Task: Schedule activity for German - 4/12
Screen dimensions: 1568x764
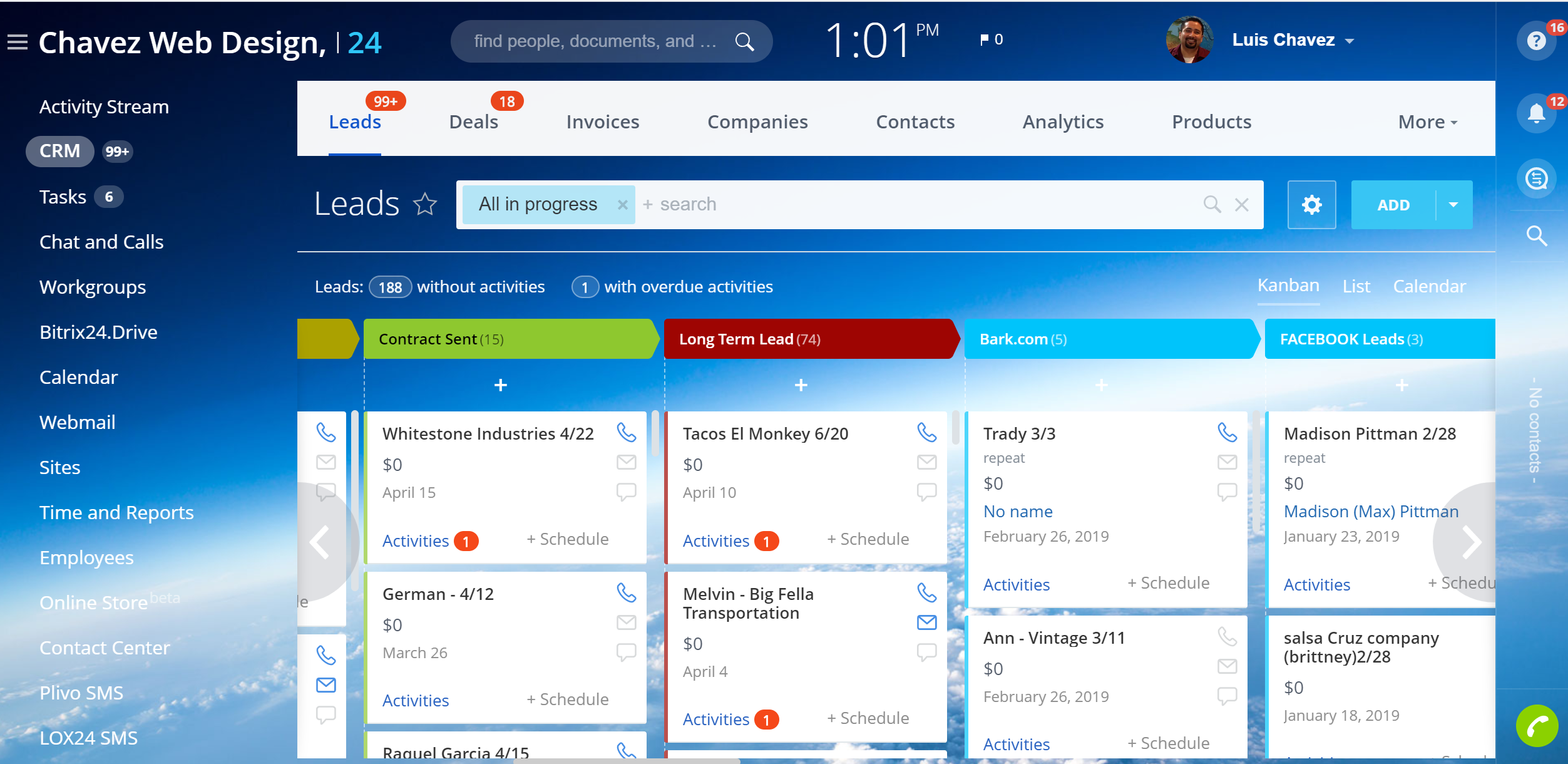Action: pyautogui.click(x=567, y=699)
